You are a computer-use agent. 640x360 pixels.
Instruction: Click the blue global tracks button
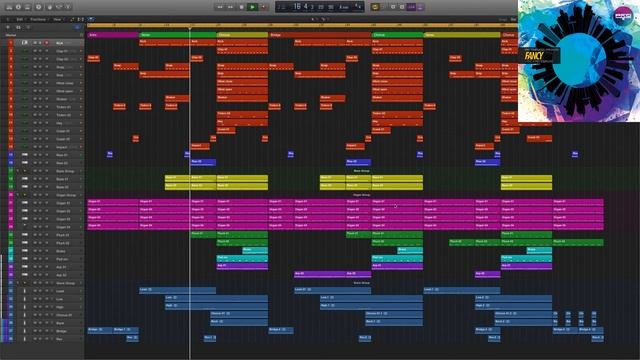coord(77,27)
